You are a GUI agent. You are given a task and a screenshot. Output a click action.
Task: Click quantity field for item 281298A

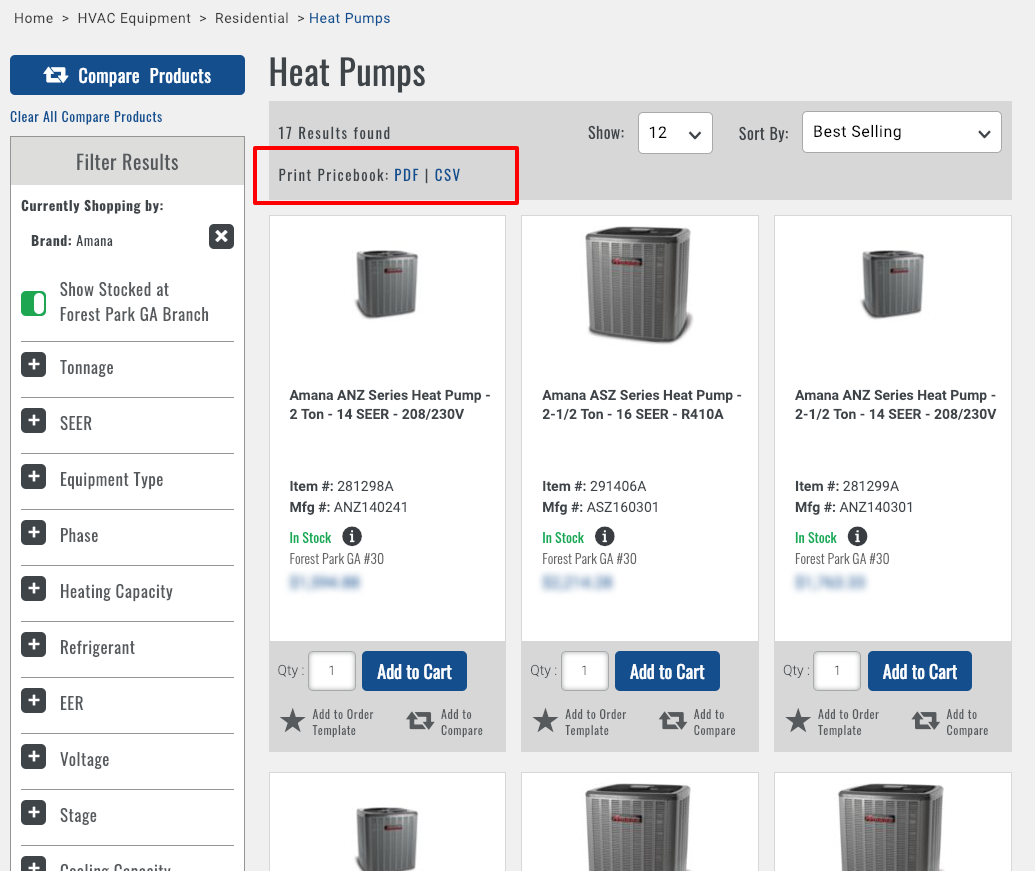click(332, 671)
